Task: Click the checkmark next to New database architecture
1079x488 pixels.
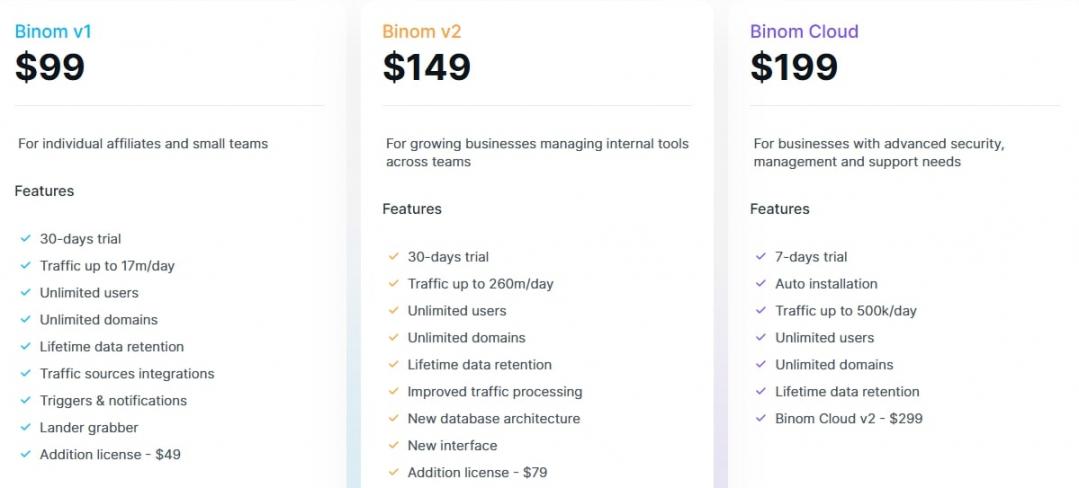Action: point(393,419)
